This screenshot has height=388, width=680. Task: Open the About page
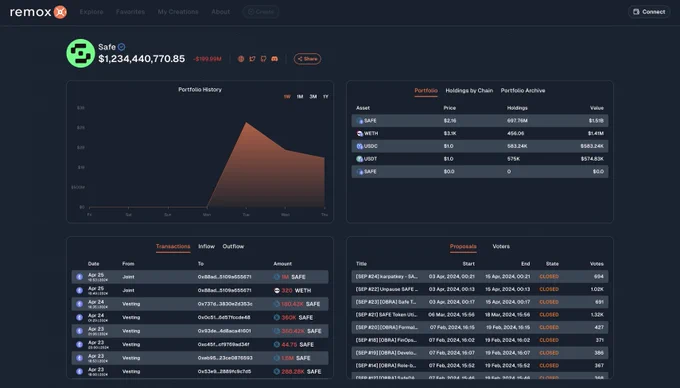tap(221, 12)
